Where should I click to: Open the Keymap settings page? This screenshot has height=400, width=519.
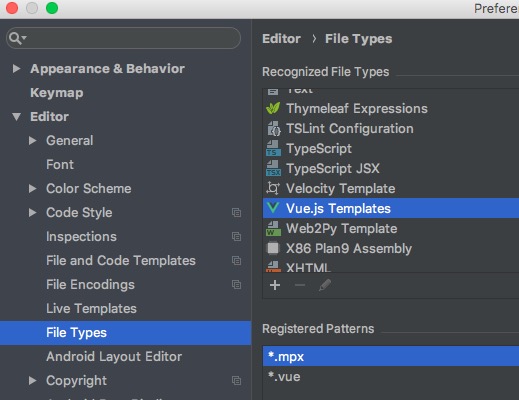pos(57,93)
